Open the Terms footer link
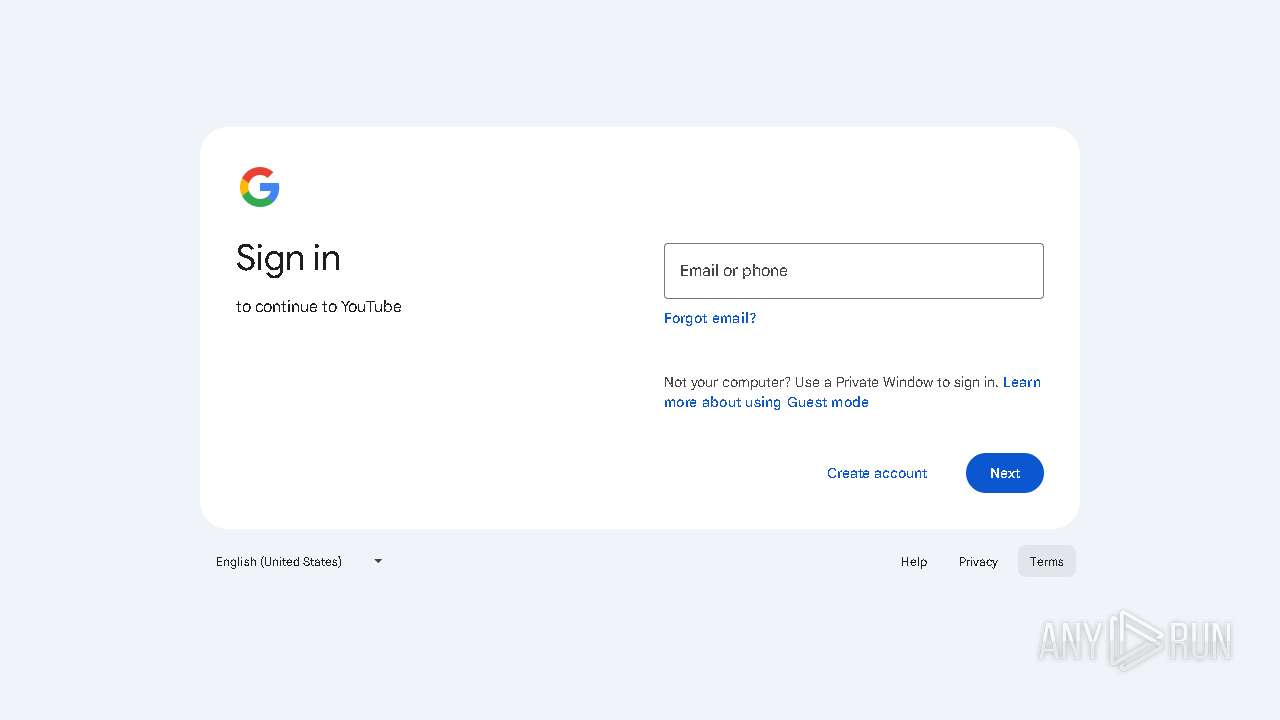Image resolution: width=1280 pixels, height=720 pixels. point(1047,561)
